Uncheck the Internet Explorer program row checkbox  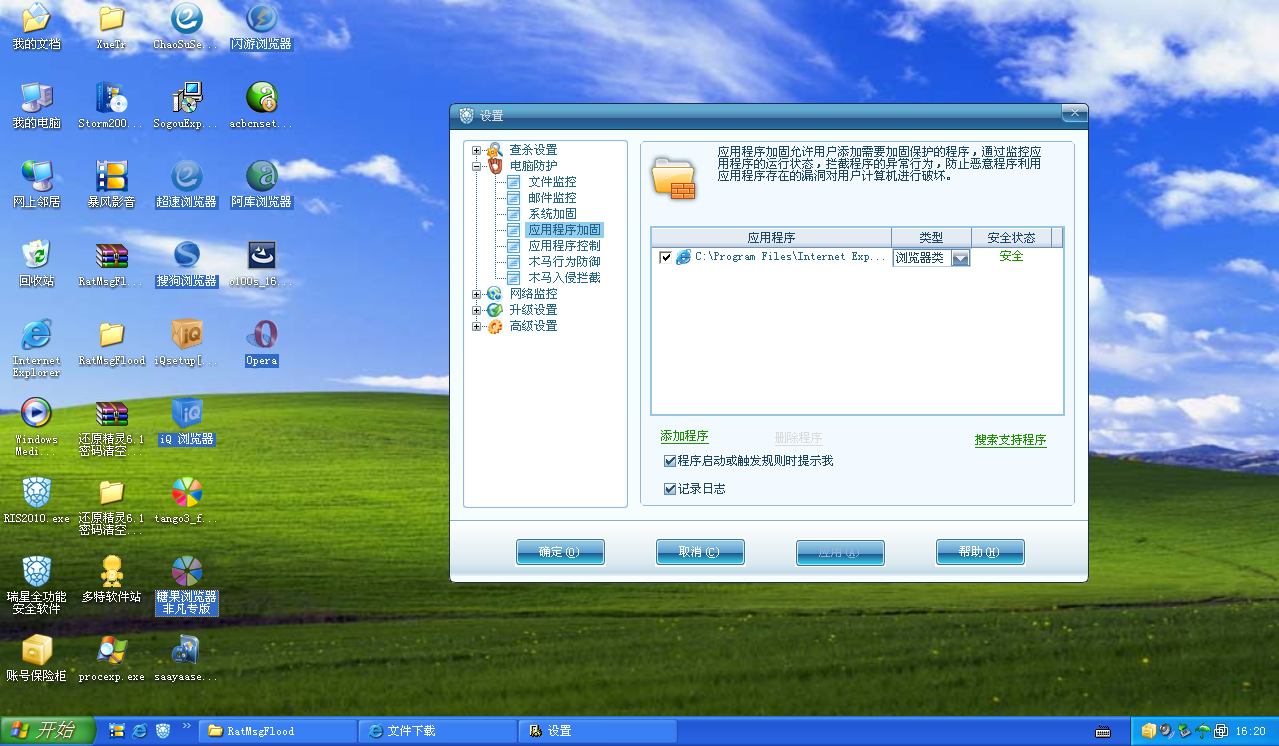tap(666, 257)
